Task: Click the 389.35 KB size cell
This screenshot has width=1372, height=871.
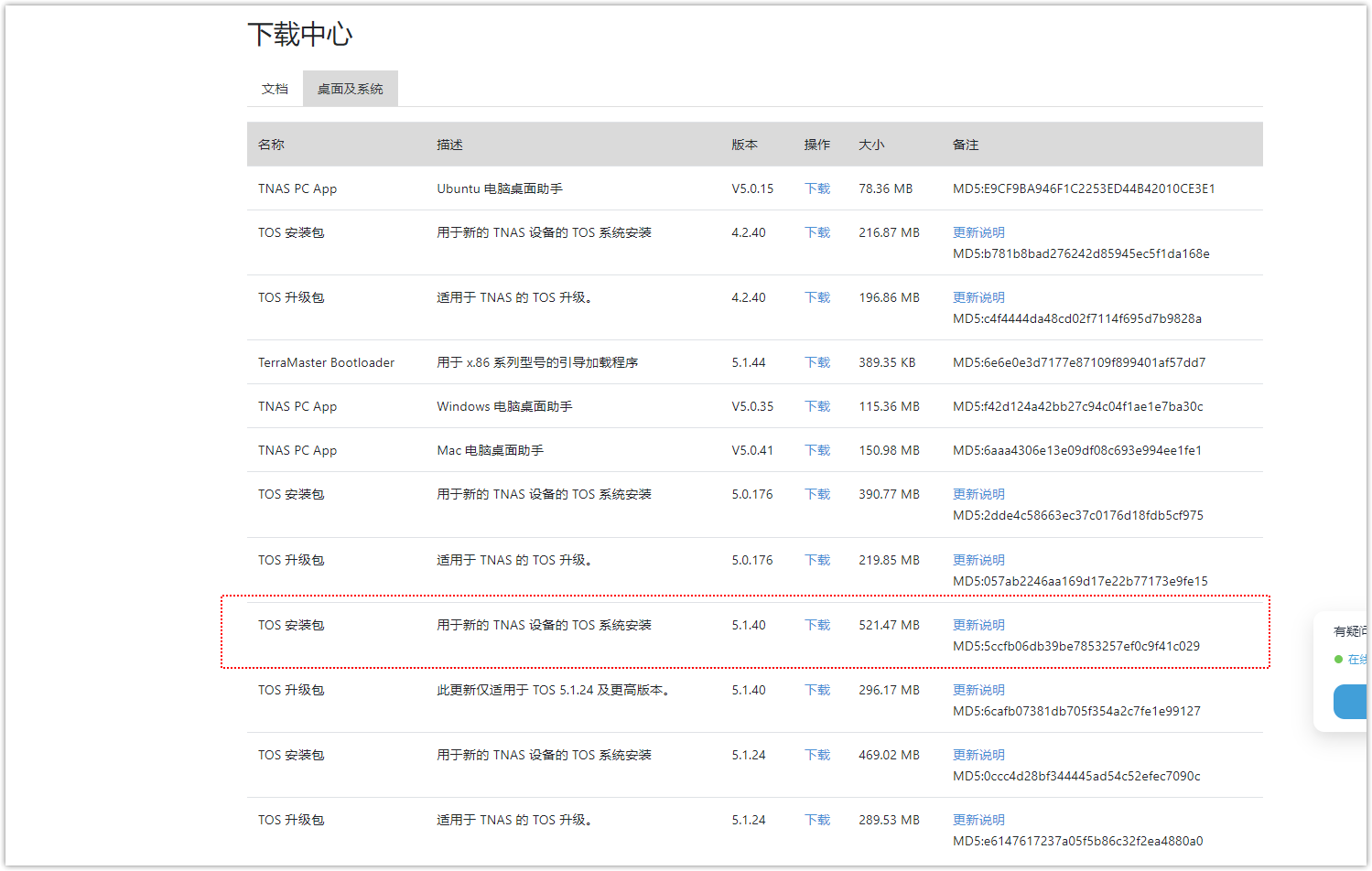Action: [x=887, y=362]
